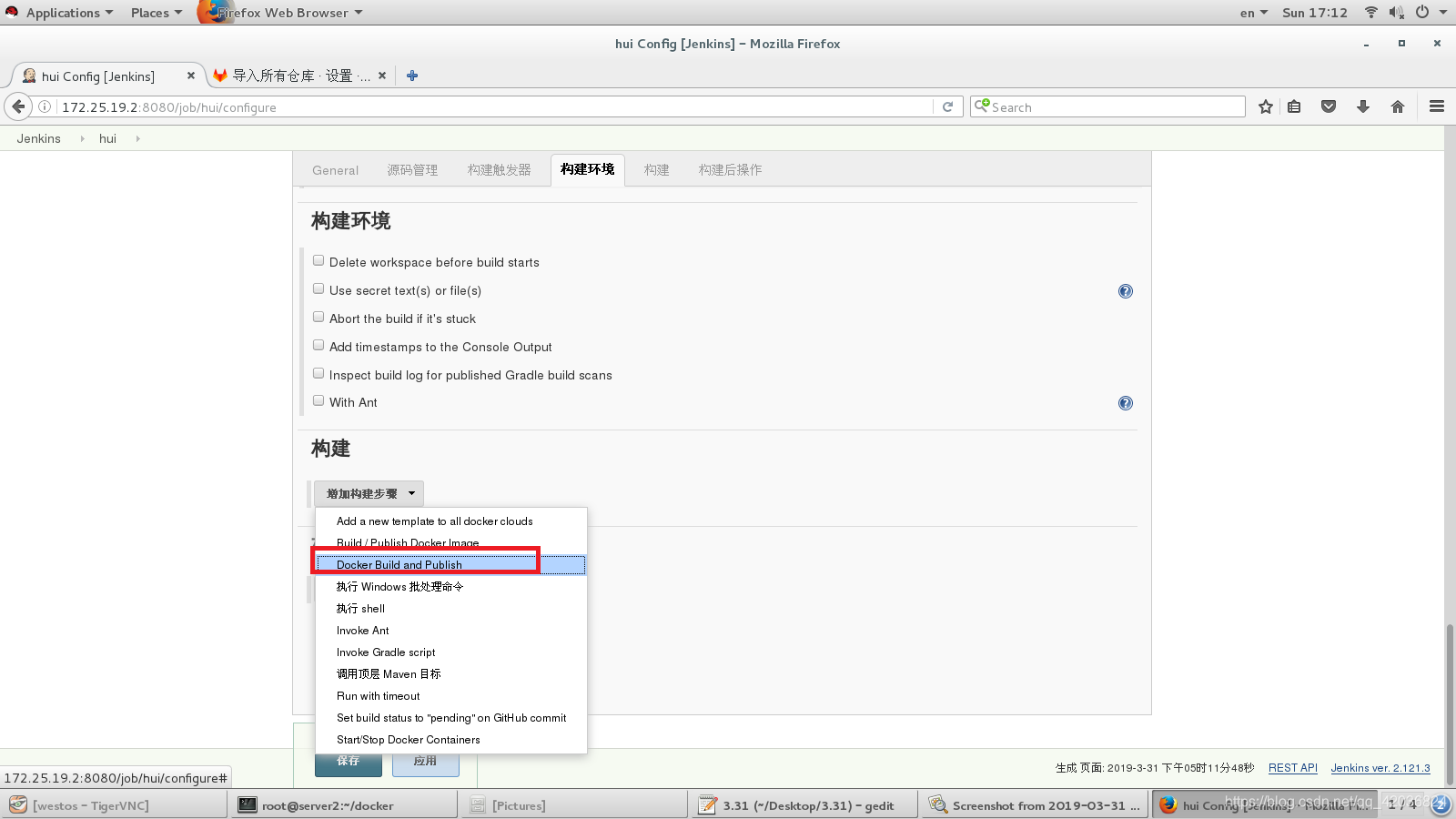Enable Inspect build log for Gradle scans
The width and height of the screenshot is (1456, 819).
[318, 373]
